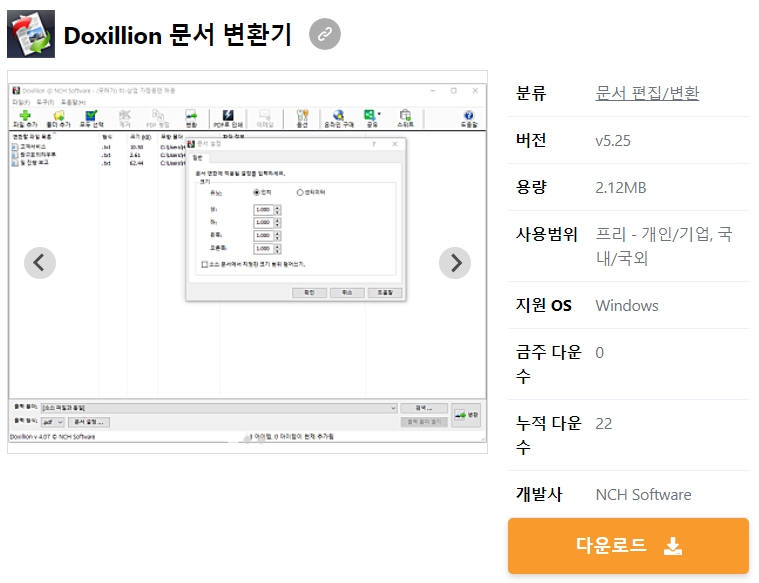Image resolution: width=759 pixels, height=583 pixels.
Task: Open the 문서 편집/변환 category link
Action: (647, 92)
